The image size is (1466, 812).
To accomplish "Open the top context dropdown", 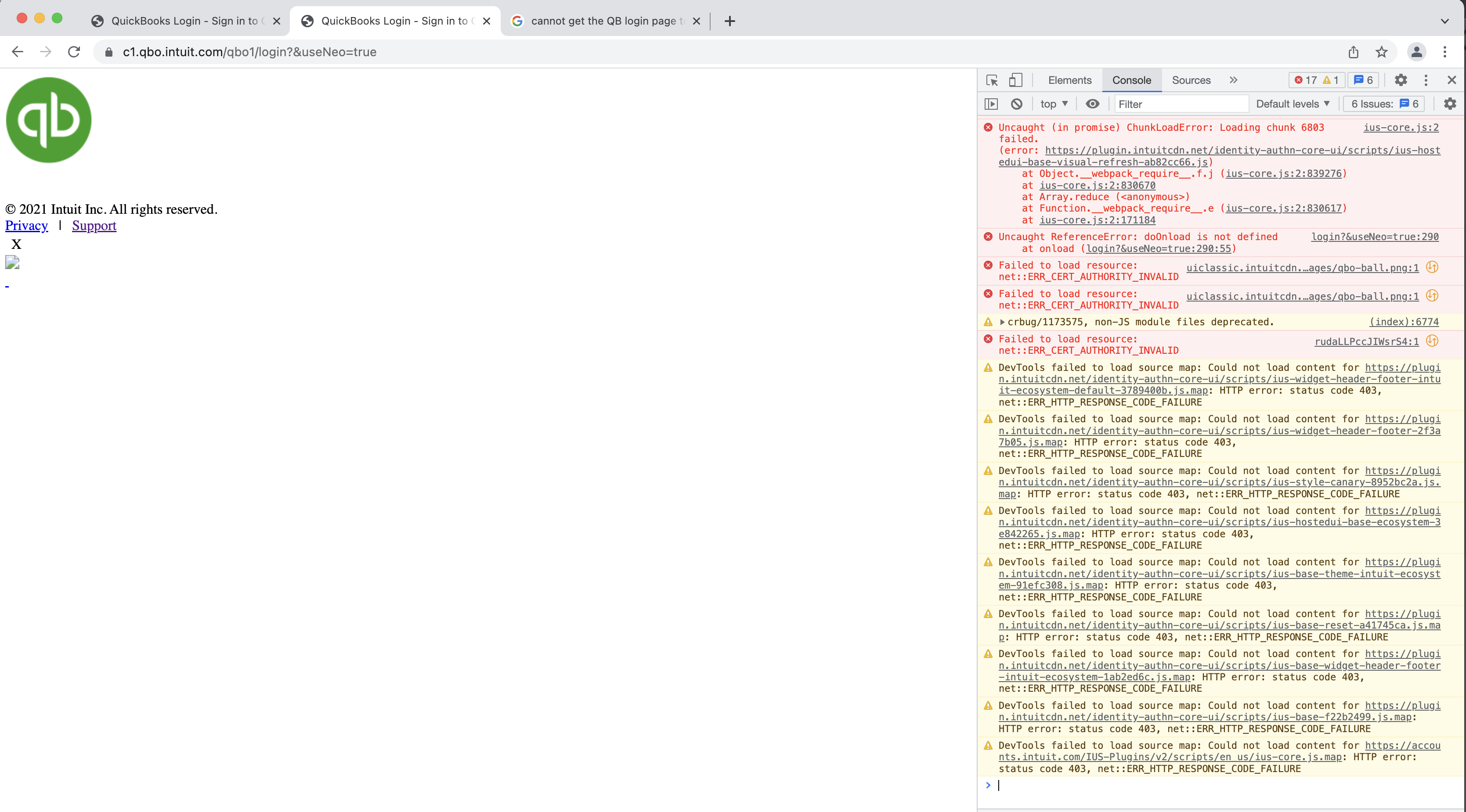I will (x=1054, y=104).
